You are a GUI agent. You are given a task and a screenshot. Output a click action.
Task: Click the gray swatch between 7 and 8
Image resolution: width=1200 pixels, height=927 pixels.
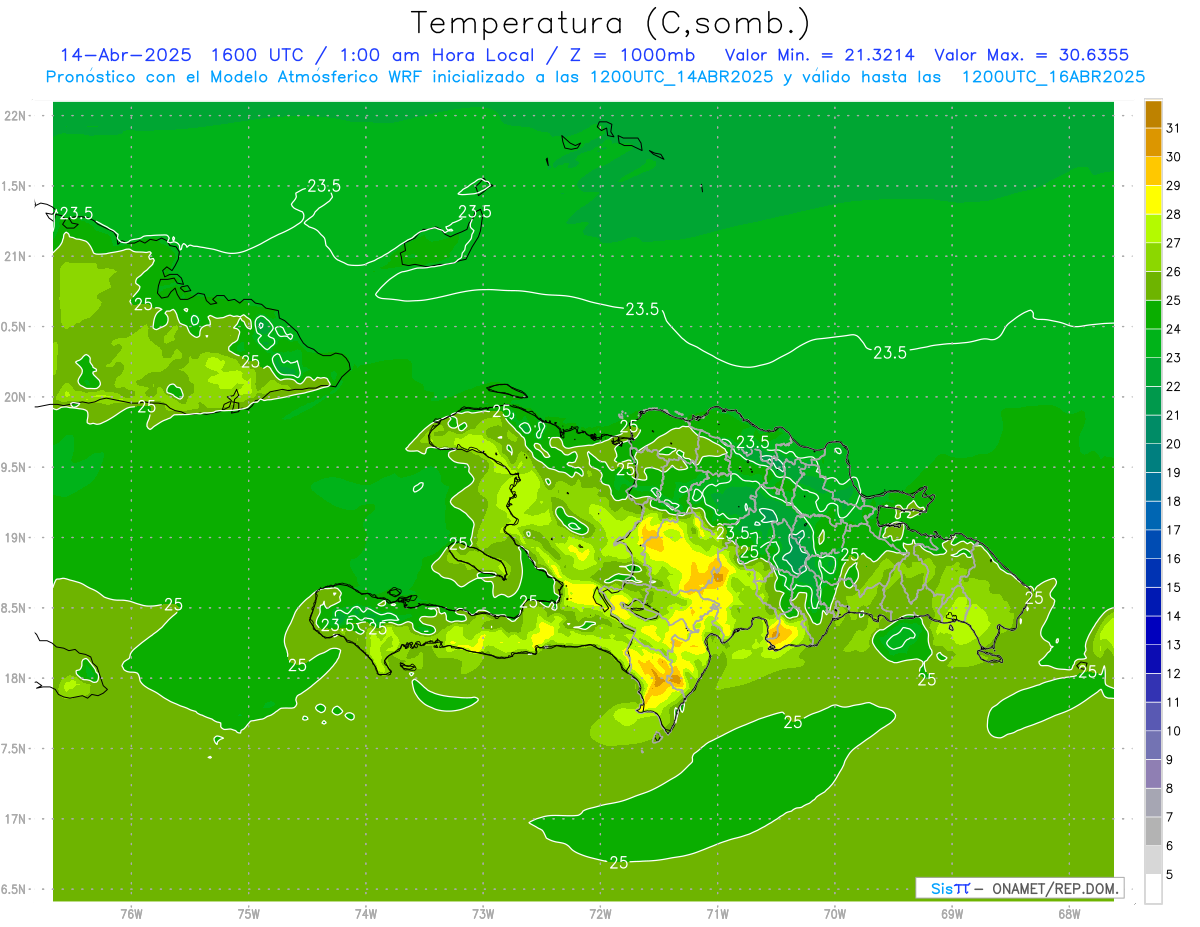tap(1153, 803)
